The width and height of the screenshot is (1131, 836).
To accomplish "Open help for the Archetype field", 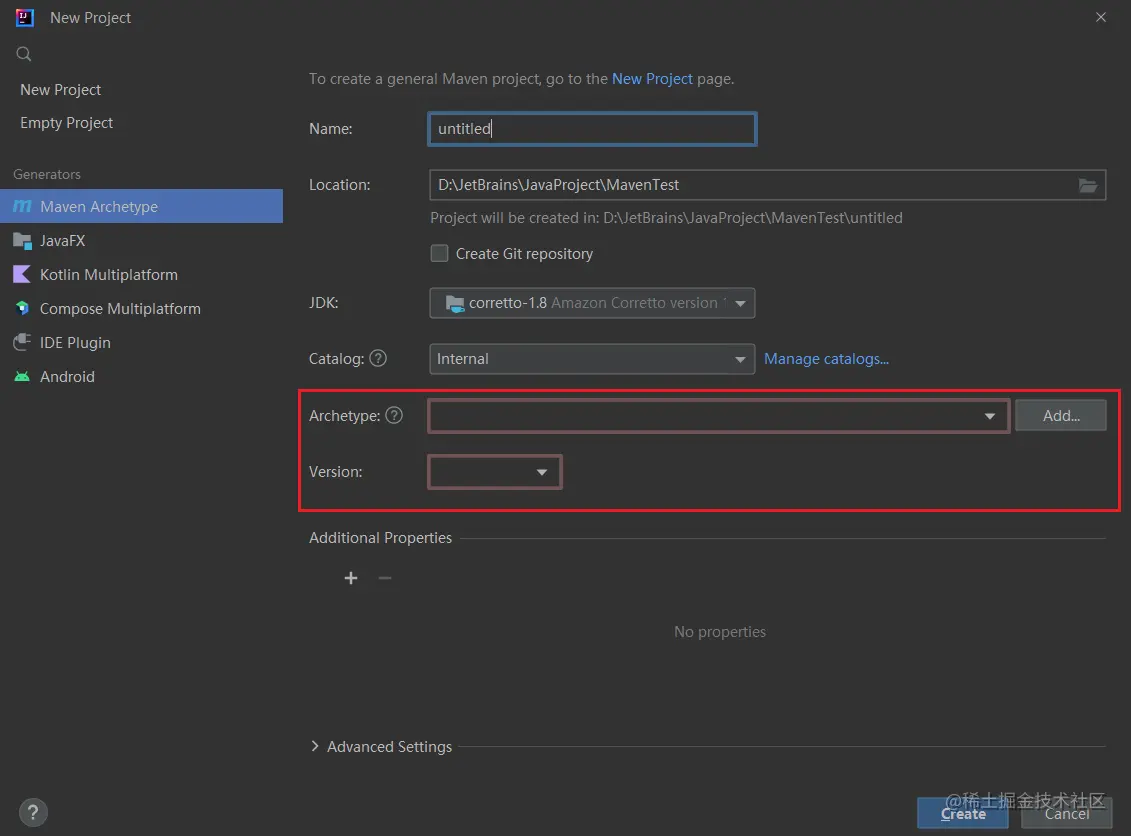I will pos(394,415).
